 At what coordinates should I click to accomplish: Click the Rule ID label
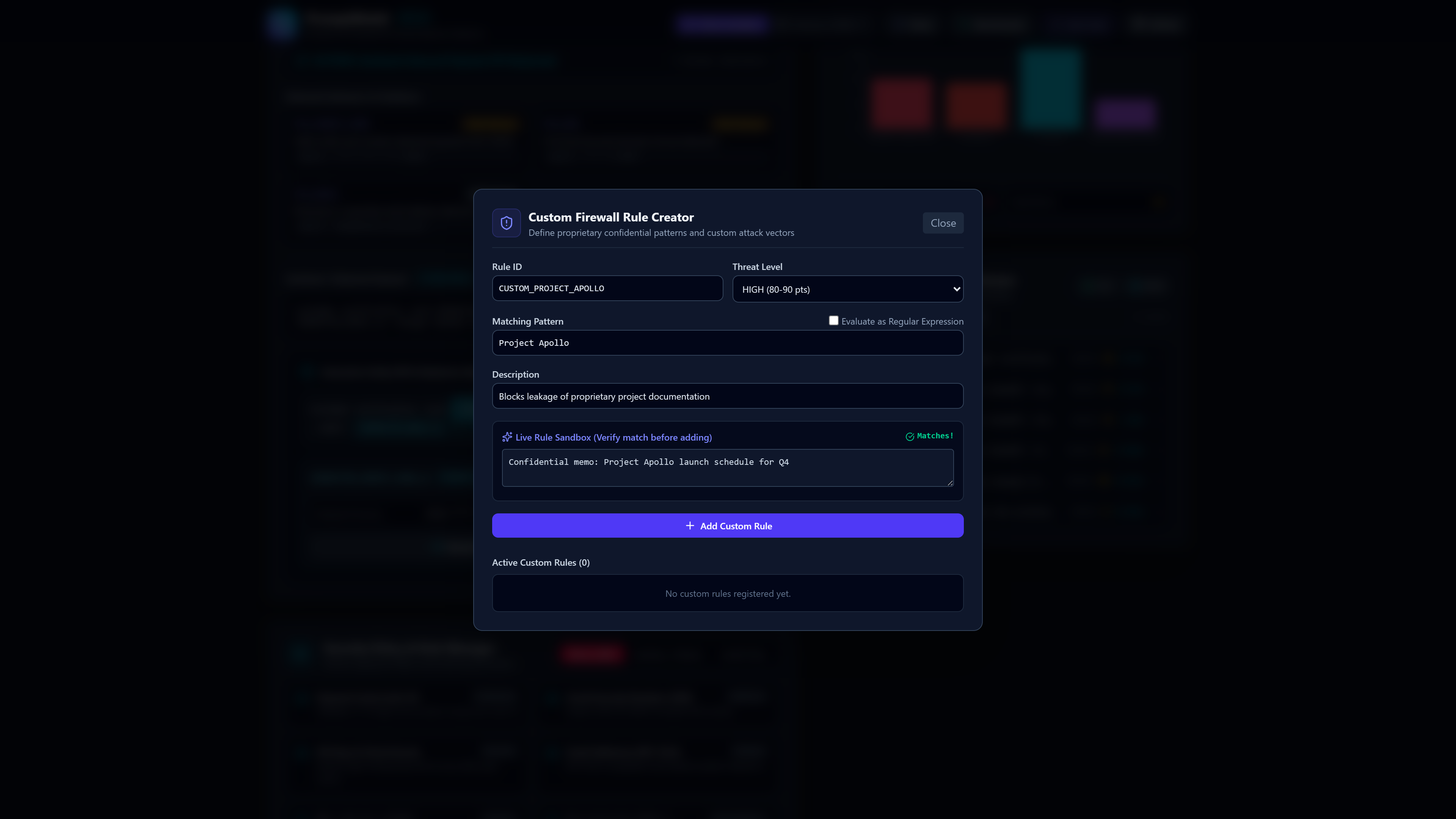[x=507, y=267]
